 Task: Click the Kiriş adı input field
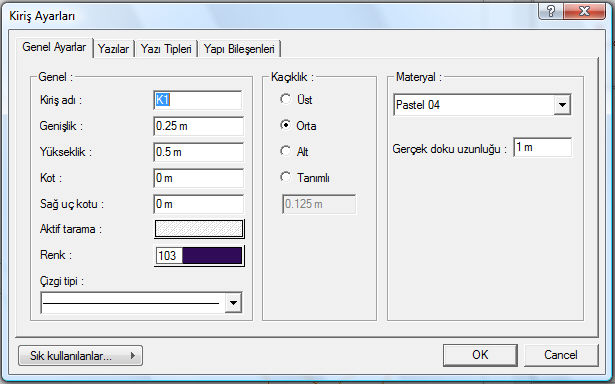198,100
